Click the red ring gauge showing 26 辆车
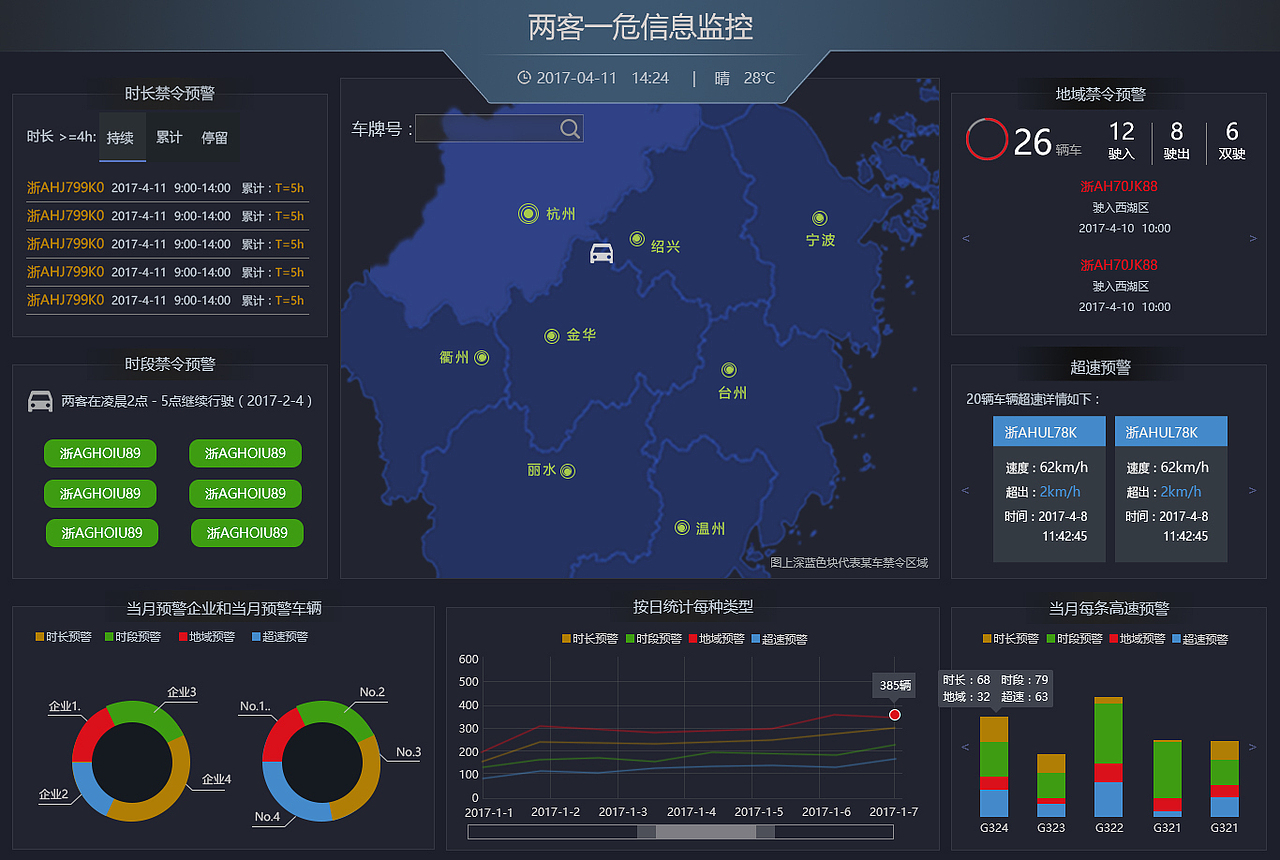The height and width of the screenshot is (860, 1280). (986, 140)
